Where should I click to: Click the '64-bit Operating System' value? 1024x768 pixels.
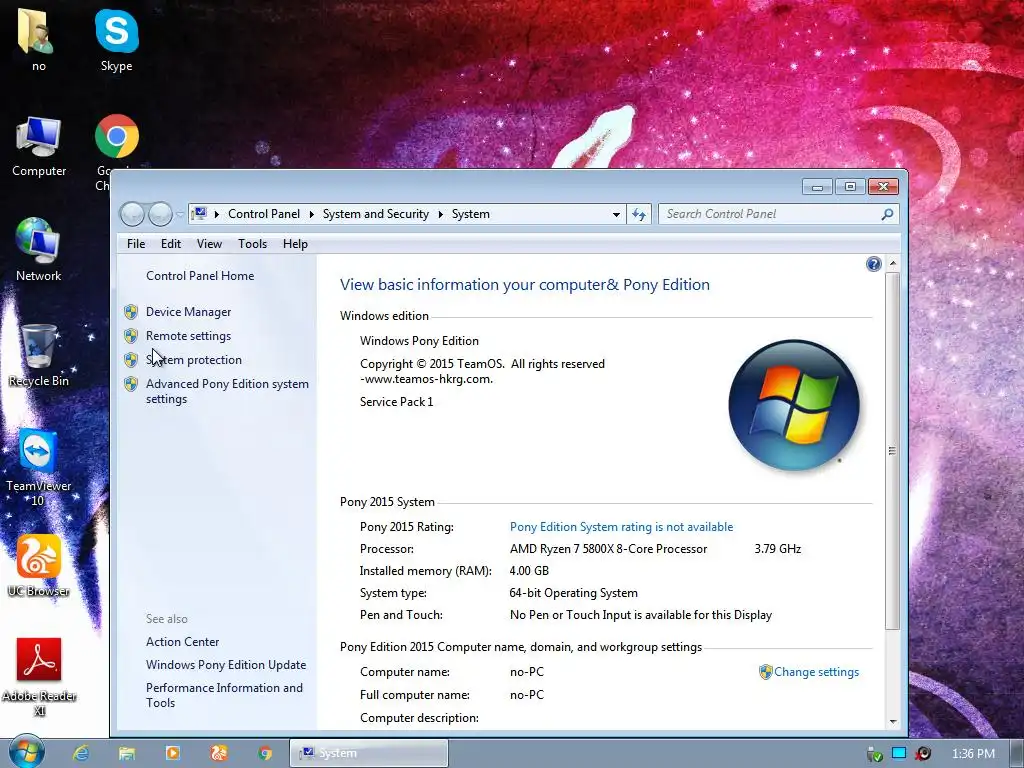[573, 593]
